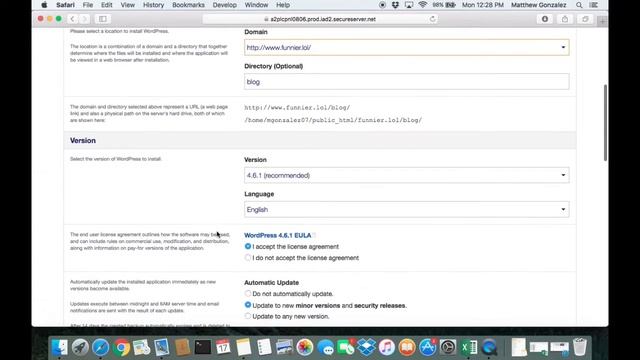
Task: Open FaceTime from the Dock
Action: (x=346, y=347)
